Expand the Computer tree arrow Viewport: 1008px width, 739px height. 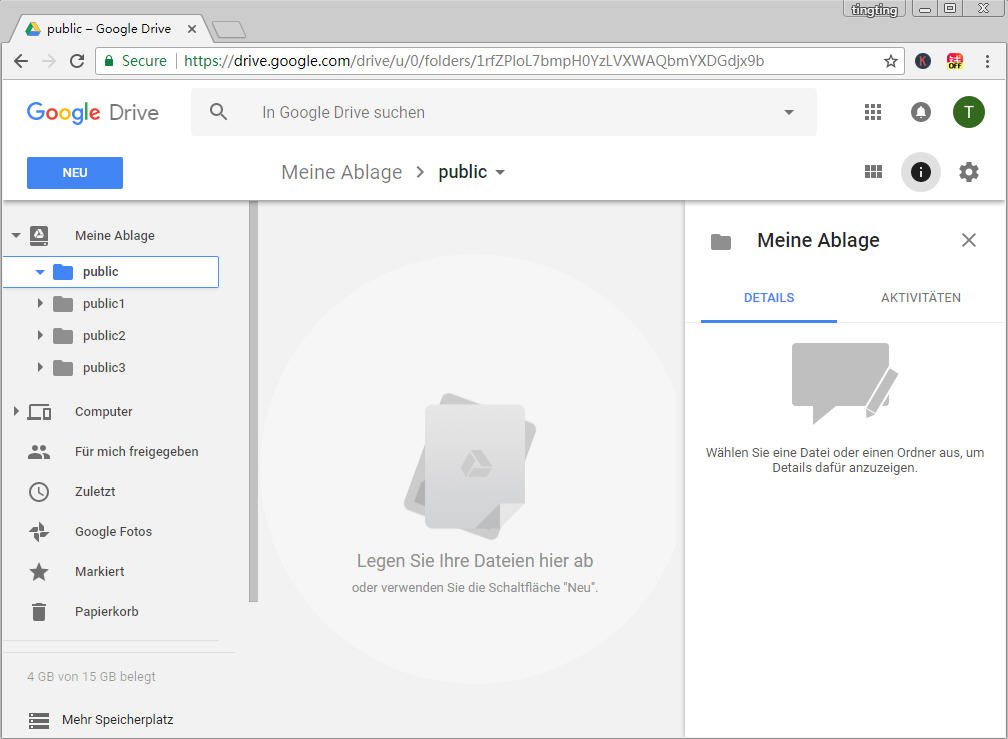click(16, 411)
